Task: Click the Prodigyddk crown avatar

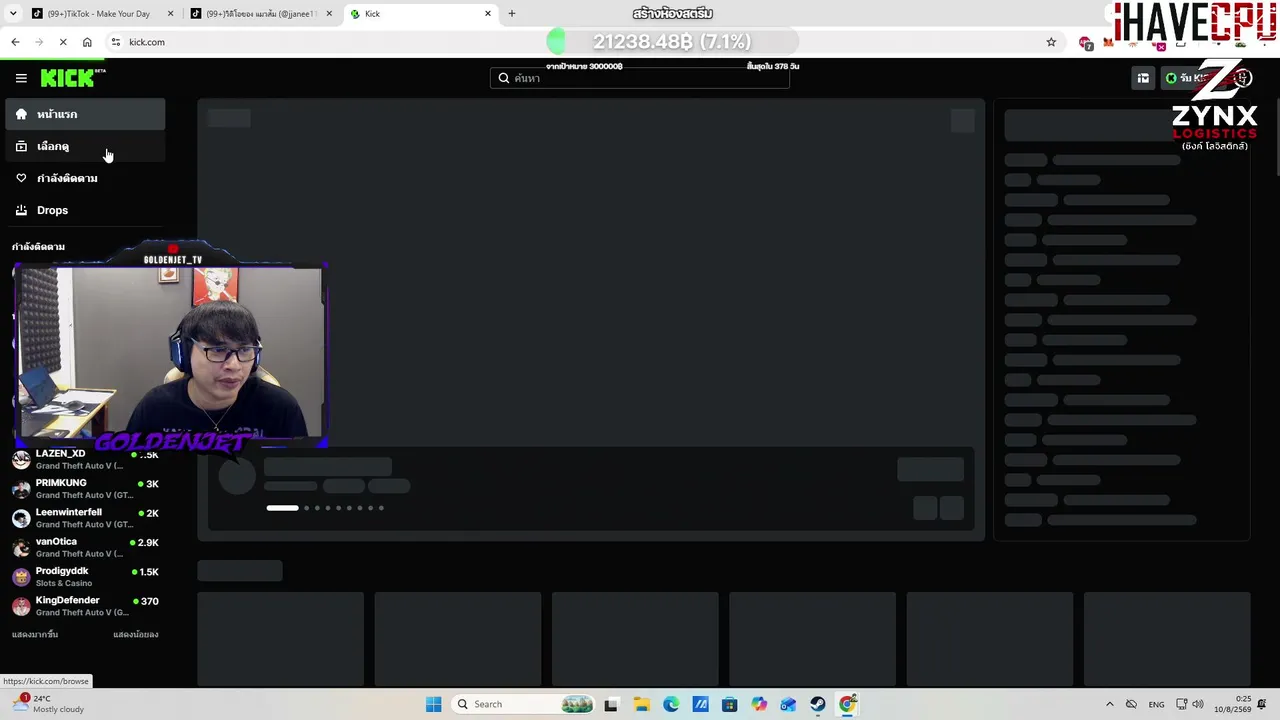Action: pyautogui.click(x=21, y=577)
